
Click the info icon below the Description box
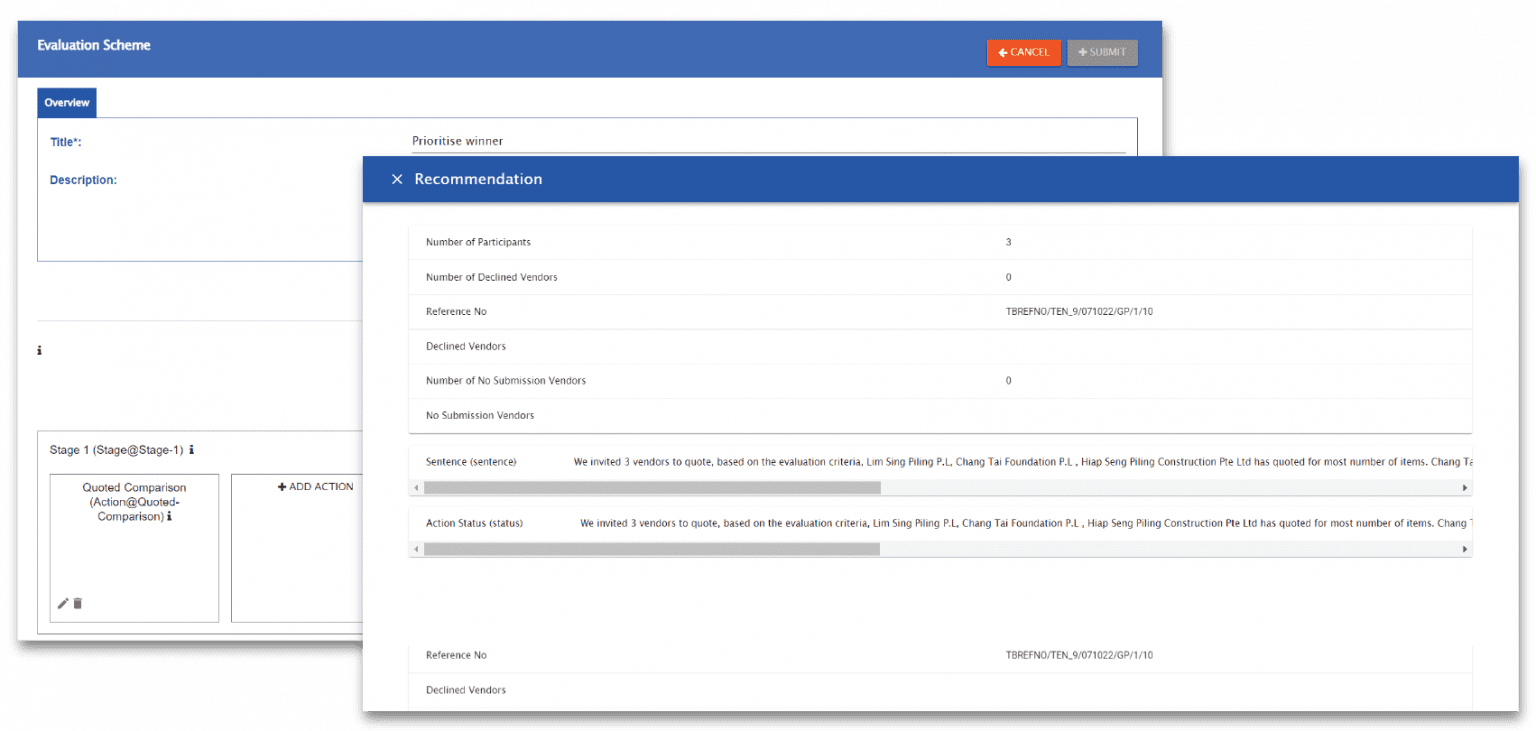tap(39, 350)
